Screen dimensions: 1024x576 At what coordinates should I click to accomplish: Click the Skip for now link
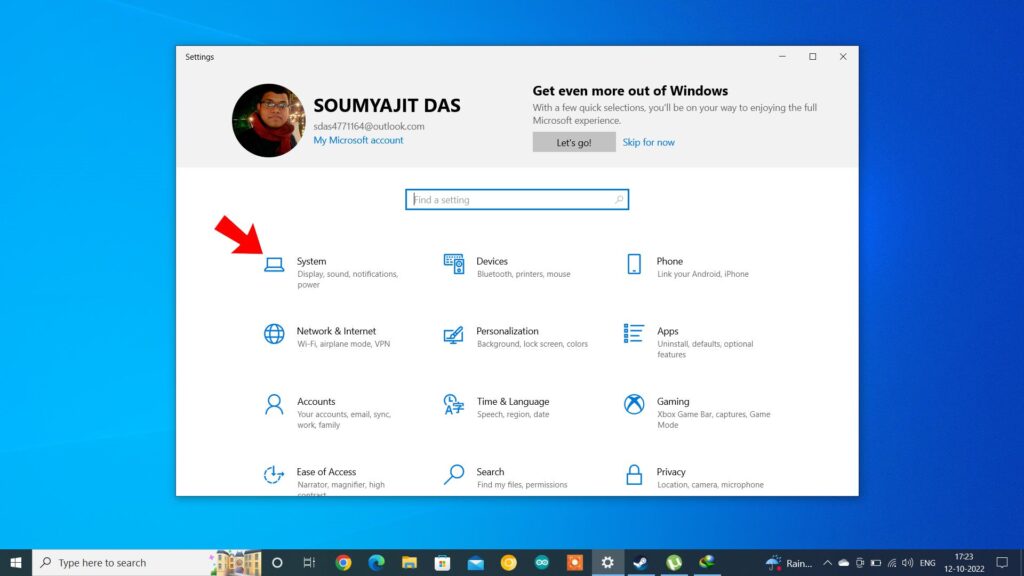click(x=648, y=142)
